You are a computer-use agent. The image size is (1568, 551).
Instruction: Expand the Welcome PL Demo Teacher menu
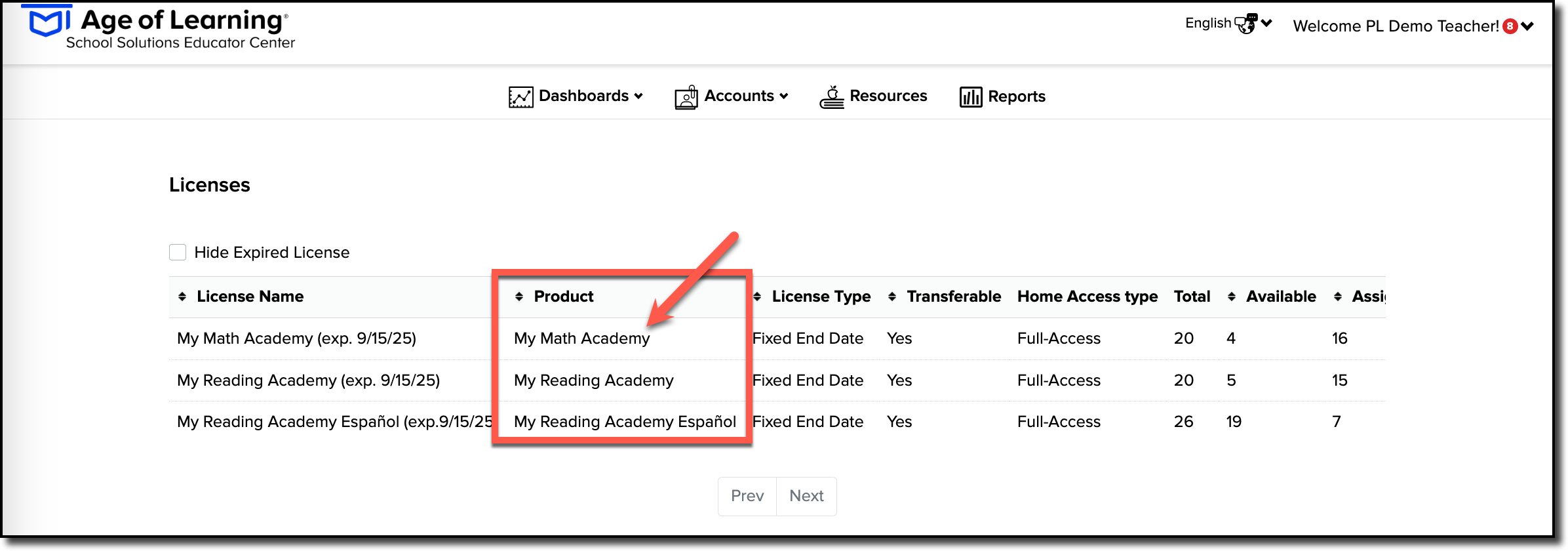(x=1413, y=26)
